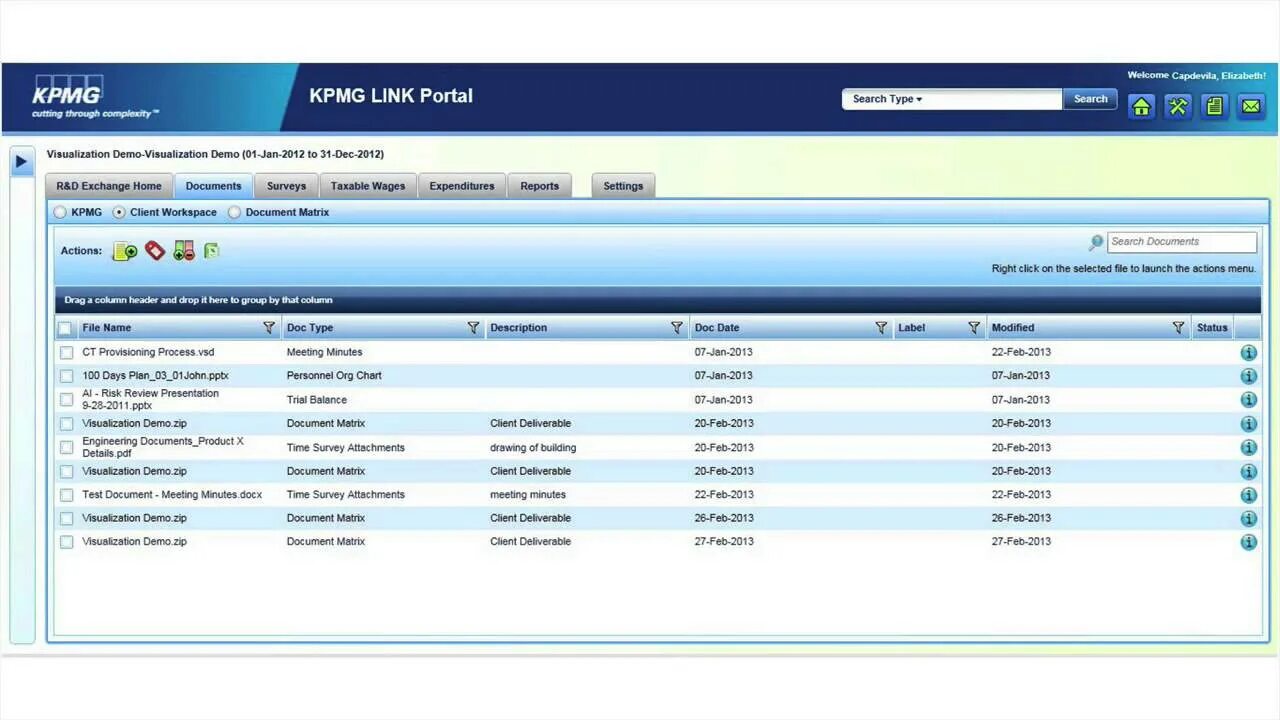The height and width of the screenshot is (720, 1280).
Task: Check Visualization Demo.zip row dated 27-Feb-2013
Action: [x=66, y=542]
